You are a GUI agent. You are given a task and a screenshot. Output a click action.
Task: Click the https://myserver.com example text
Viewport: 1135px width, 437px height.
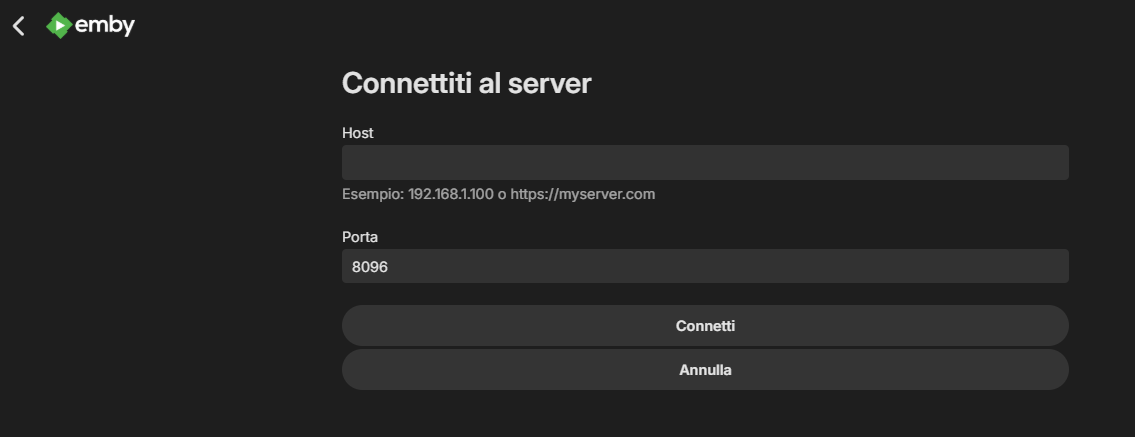coord(582,194)
